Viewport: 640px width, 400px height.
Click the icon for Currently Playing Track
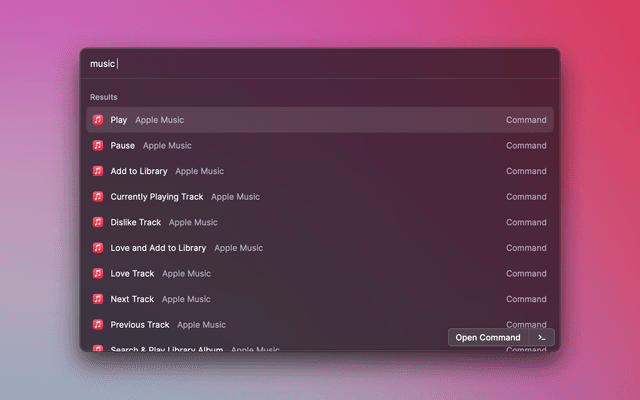[98, 197]
